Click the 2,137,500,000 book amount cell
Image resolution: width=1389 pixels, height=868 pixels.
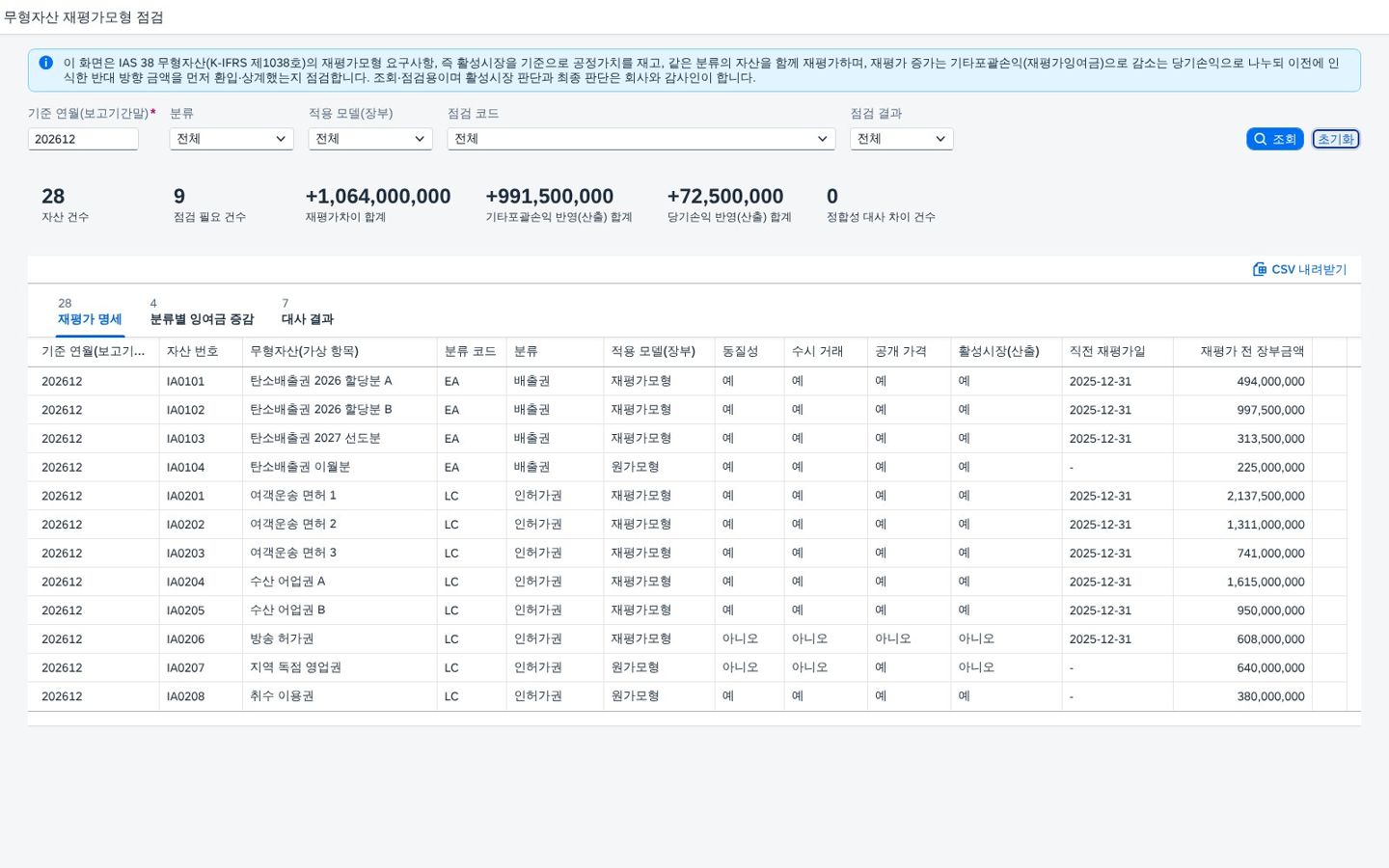click(1243, 496)
